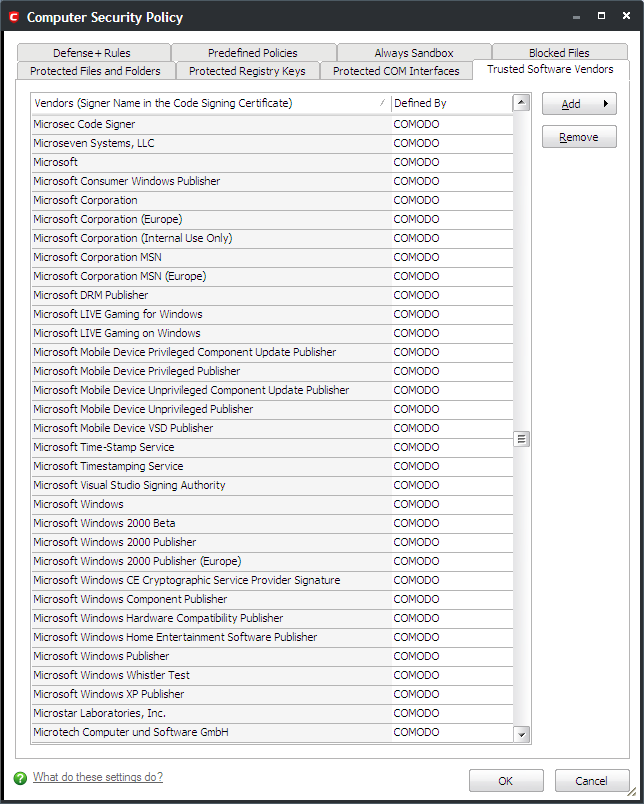The height and width of the screenshot is (804, 644).
Task: Select the Microsoft Windows Publisher row
Action: point(272,655)
